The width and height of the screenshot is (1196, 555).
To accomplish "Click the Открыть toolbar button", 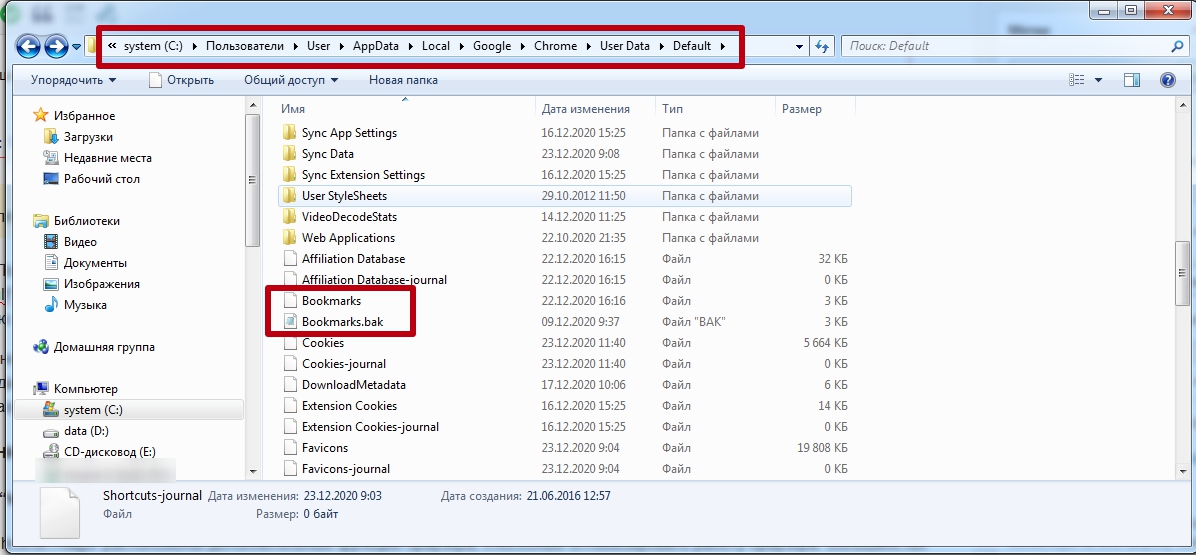I will (x=181, y=80).
